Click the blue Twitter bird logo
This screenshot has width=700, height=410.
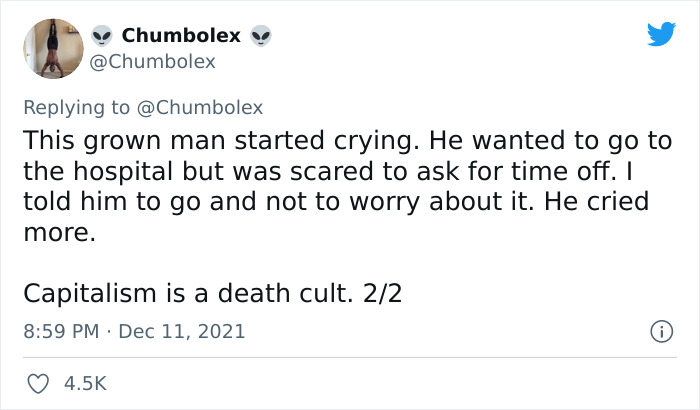[661, 33]
